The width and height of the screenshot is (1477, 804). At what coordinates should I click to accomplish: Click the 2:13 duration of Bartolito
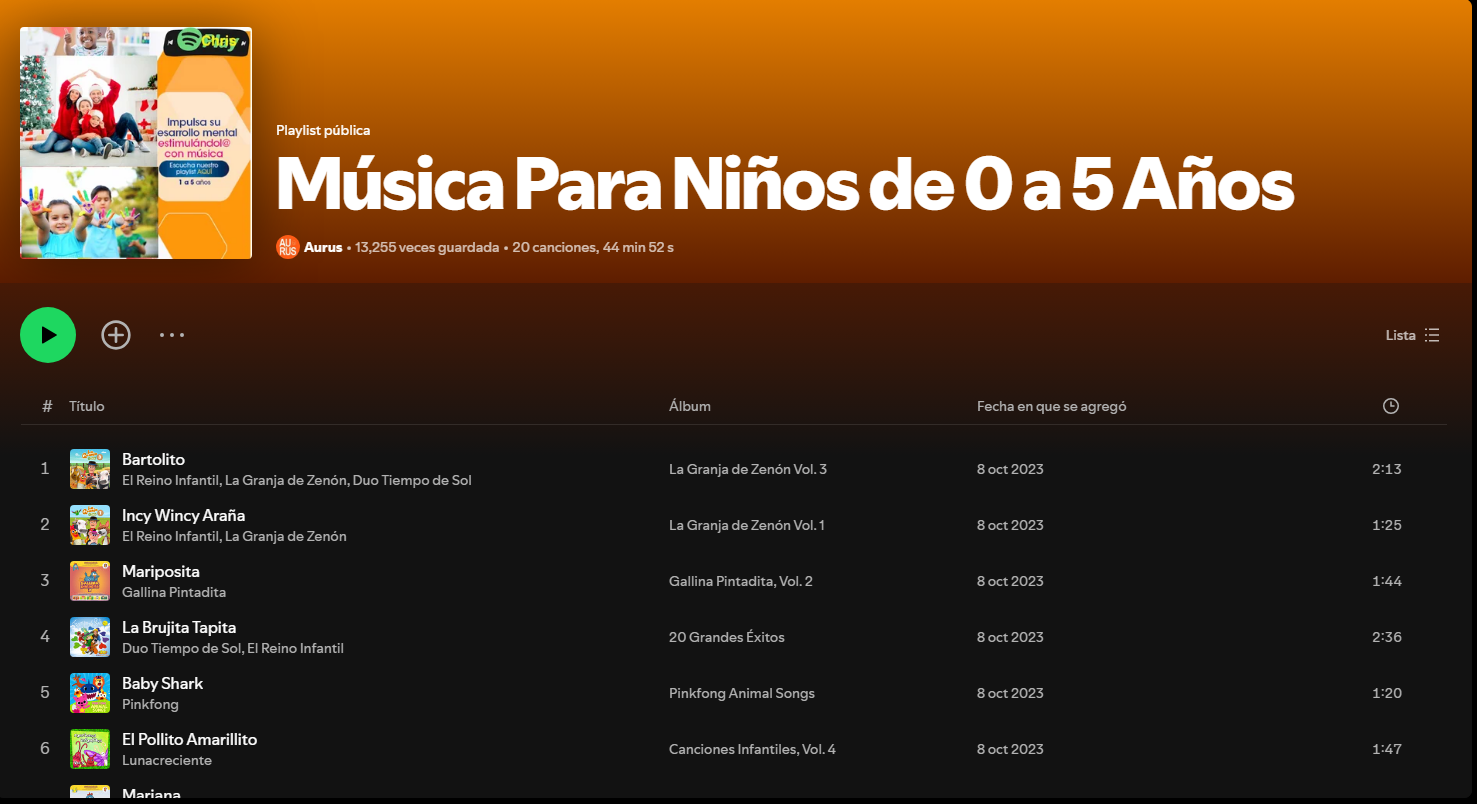point(1387,469)
